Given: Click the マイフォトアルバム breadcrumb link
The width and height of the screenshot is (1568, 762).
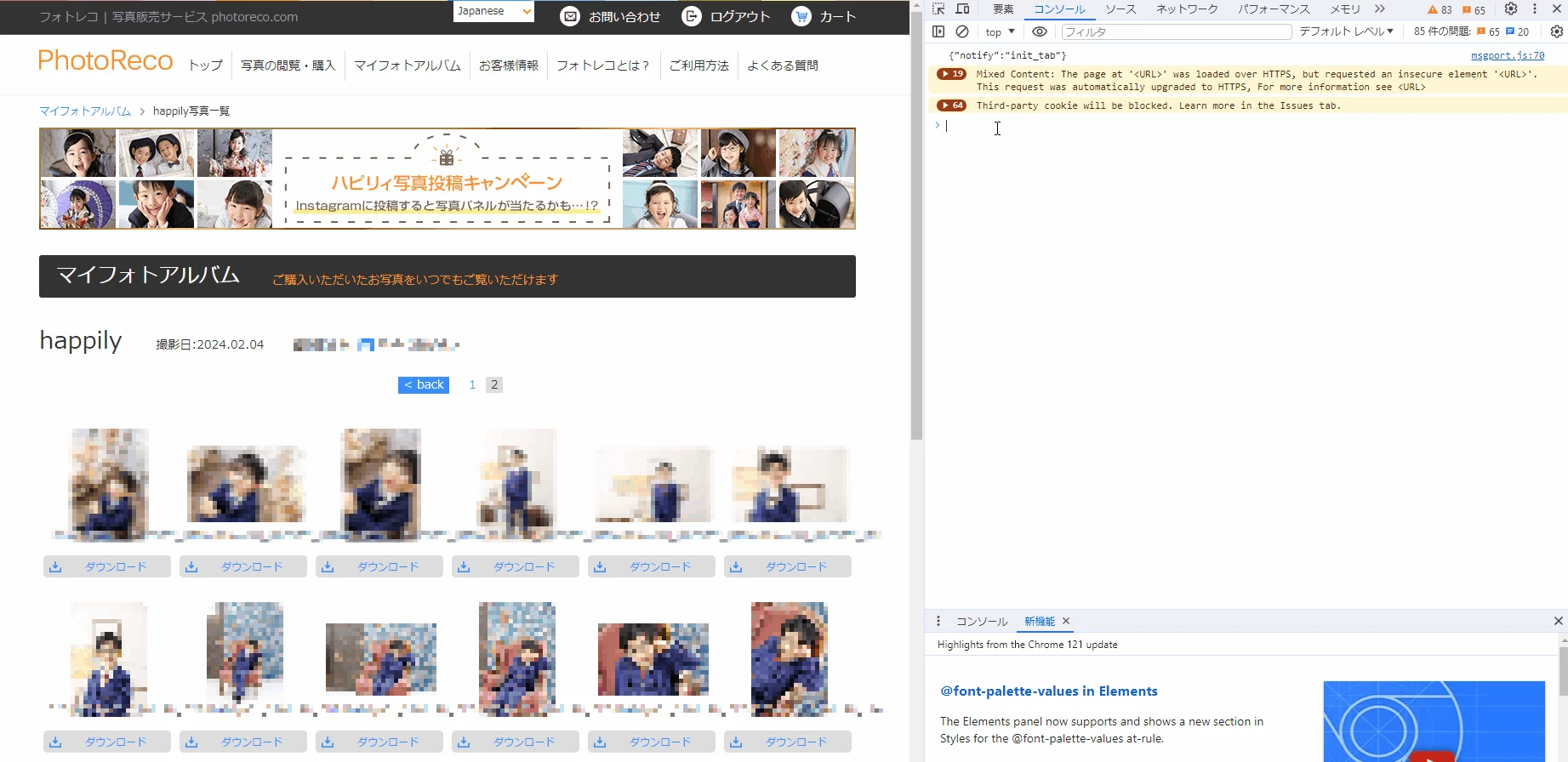Looking at the screenshot, I should (x=85, y=111).
